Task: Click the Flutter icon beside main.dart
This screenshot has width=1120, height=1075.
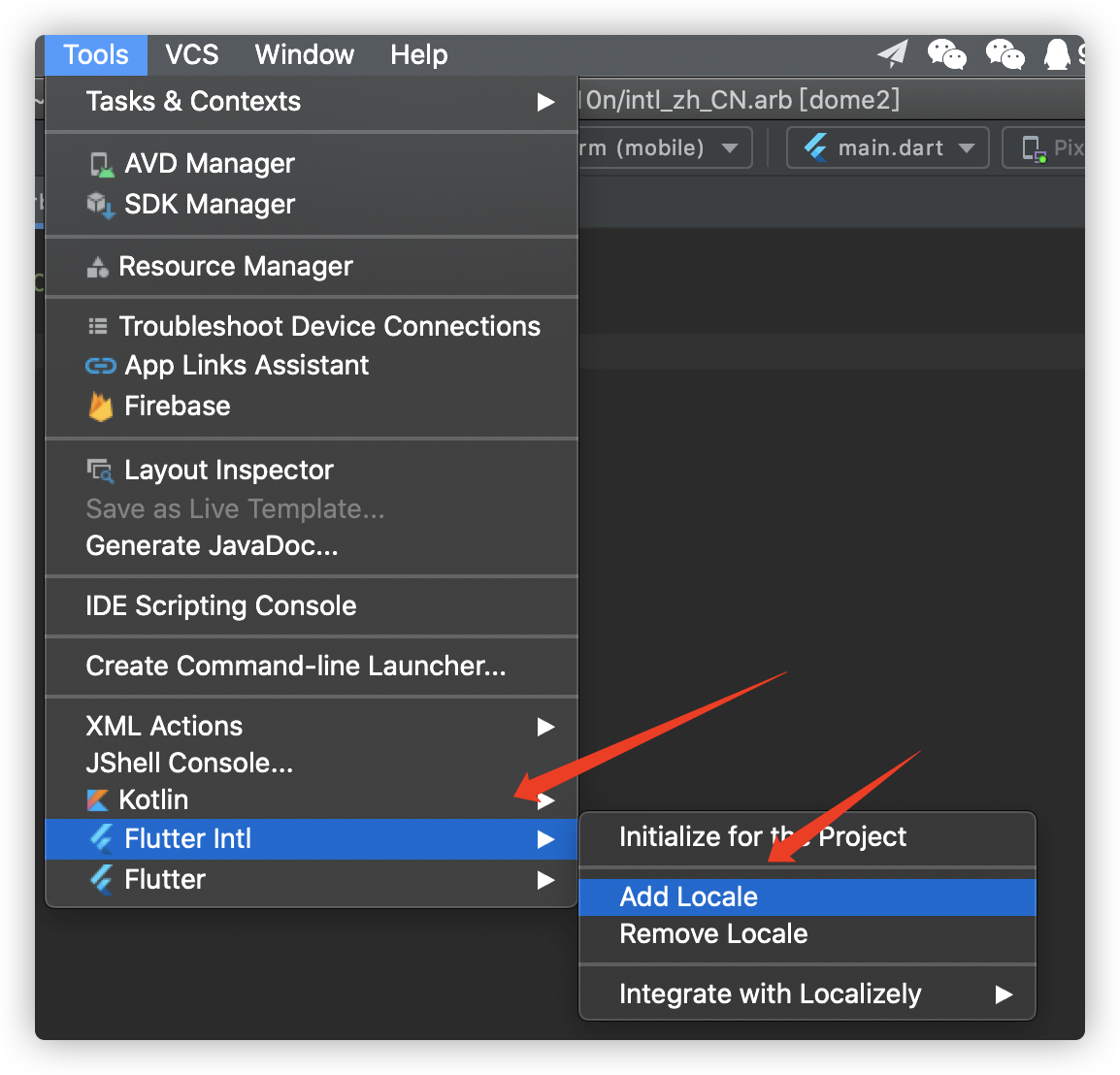Action: pyautogui.click(x=815, y=147)
